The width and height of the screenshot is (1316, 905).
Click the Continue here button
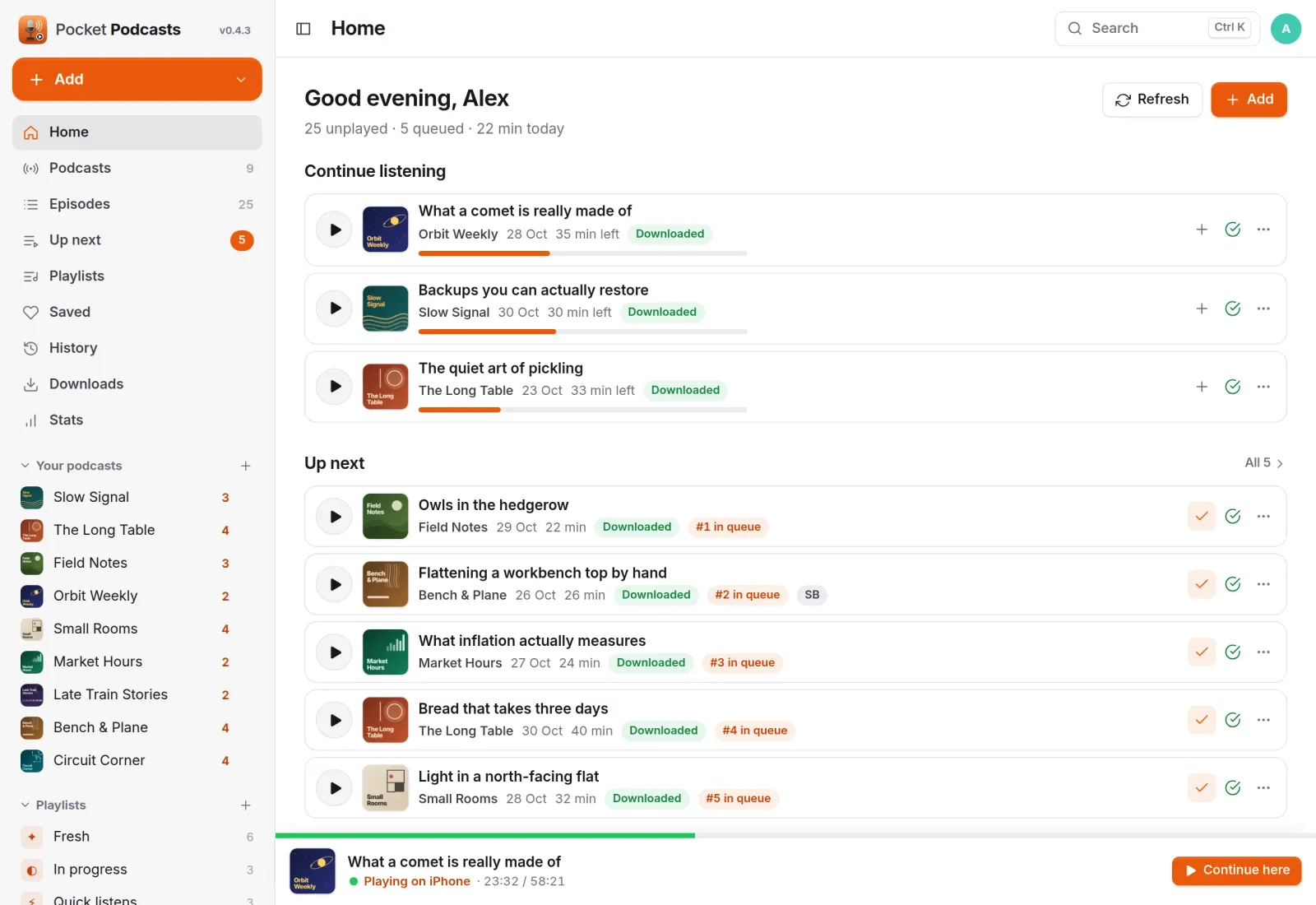1236,870
